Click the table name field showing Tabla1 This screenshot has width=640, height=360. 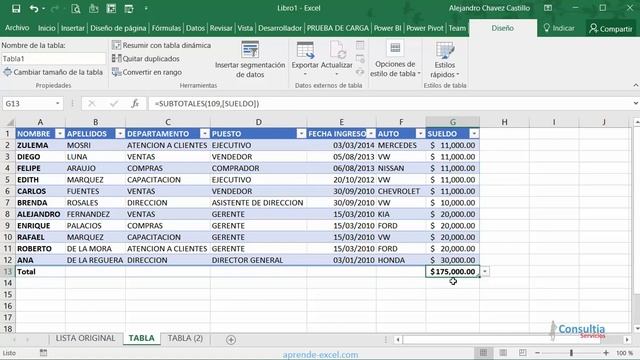coord(53,59)
